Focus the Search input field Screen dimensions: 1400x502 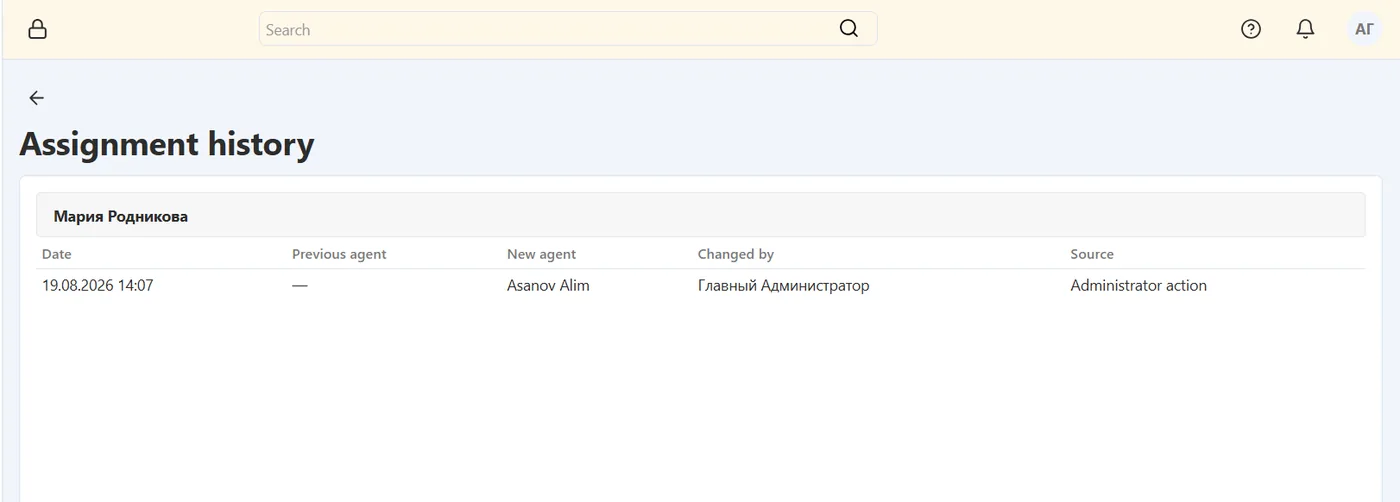[568, 29]
